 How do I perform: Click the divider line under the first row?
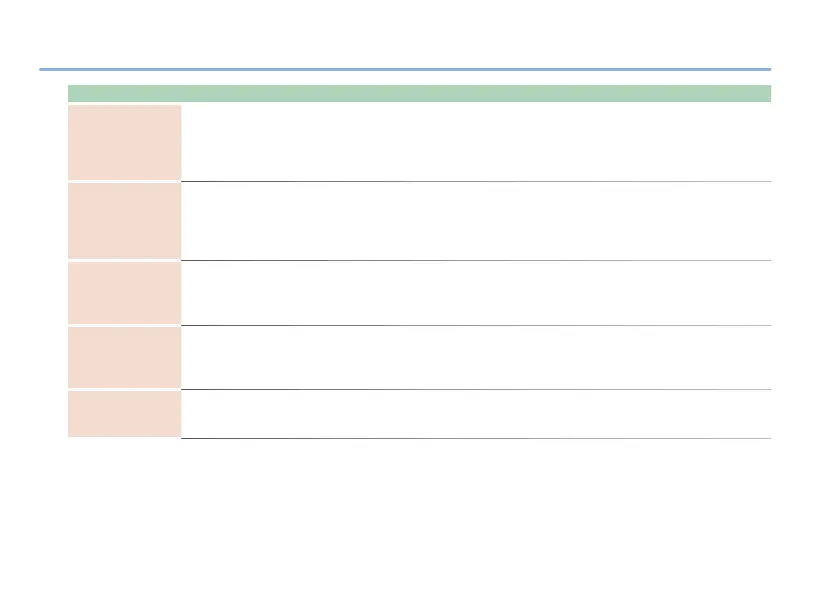click(475, 181)
